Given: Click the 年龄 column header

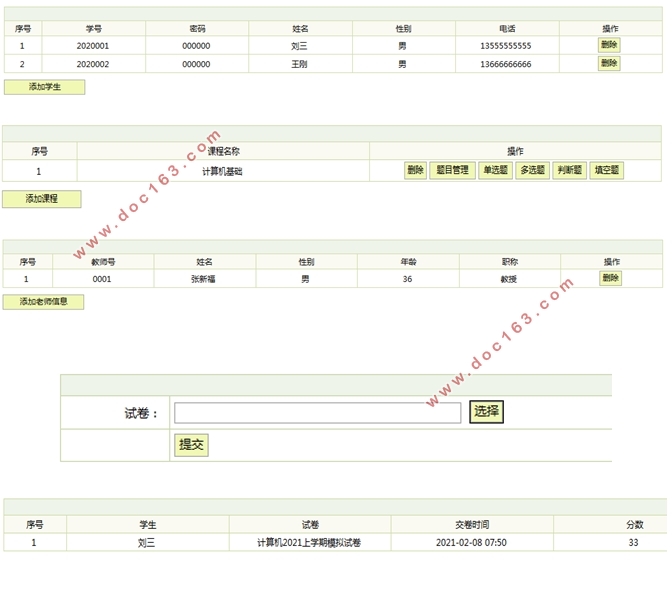Looking at the screenshot, I should [x=408, y=262].
